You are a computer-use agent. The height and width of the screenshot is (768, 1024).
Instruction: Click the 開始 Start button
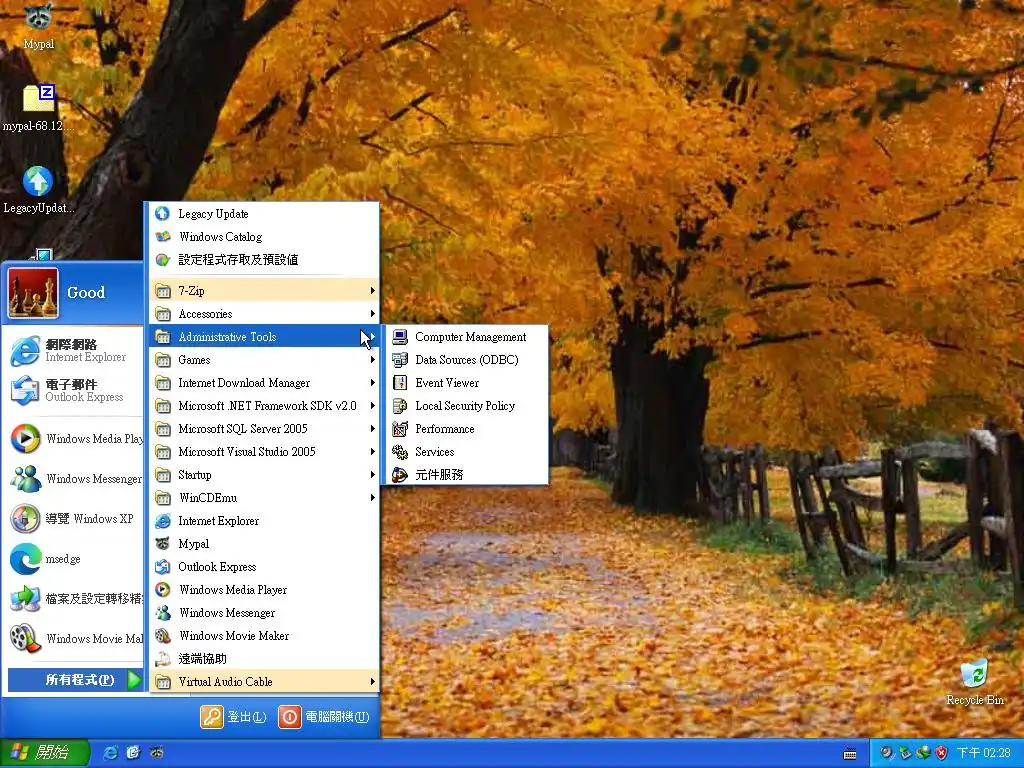[44, 753]
